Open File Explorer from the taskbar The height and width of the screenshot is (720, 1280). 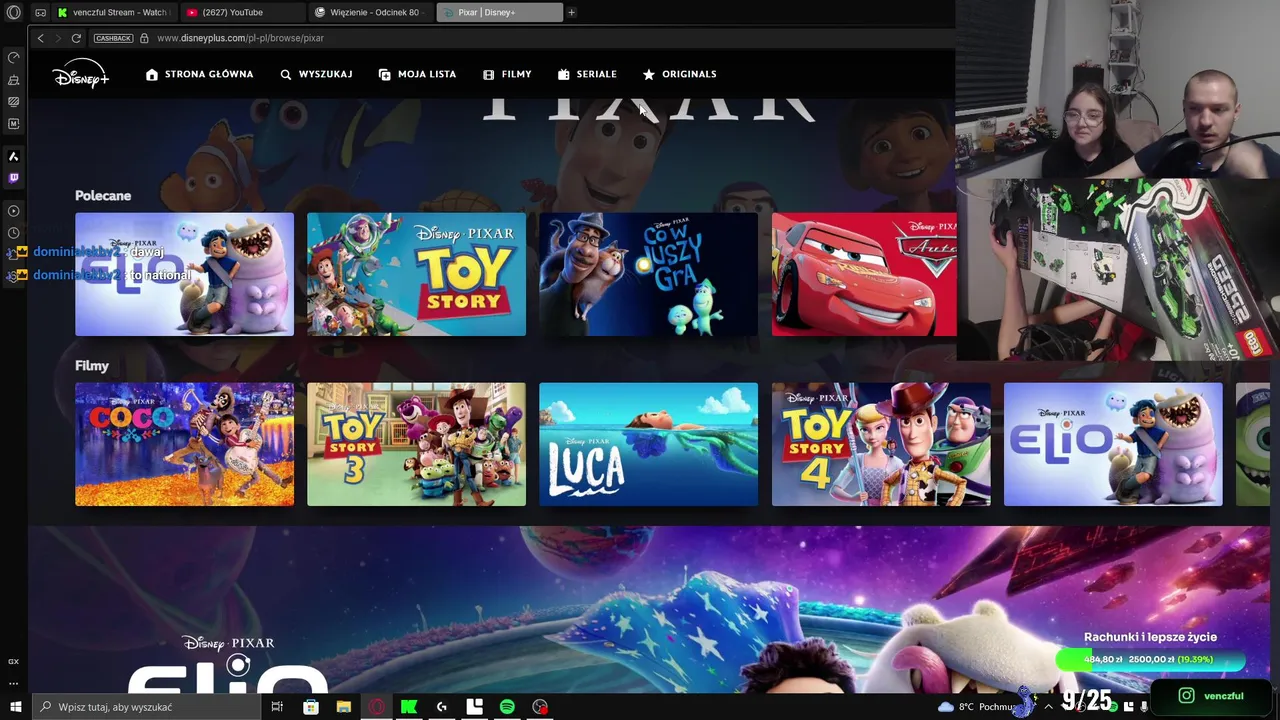point(344,707)
